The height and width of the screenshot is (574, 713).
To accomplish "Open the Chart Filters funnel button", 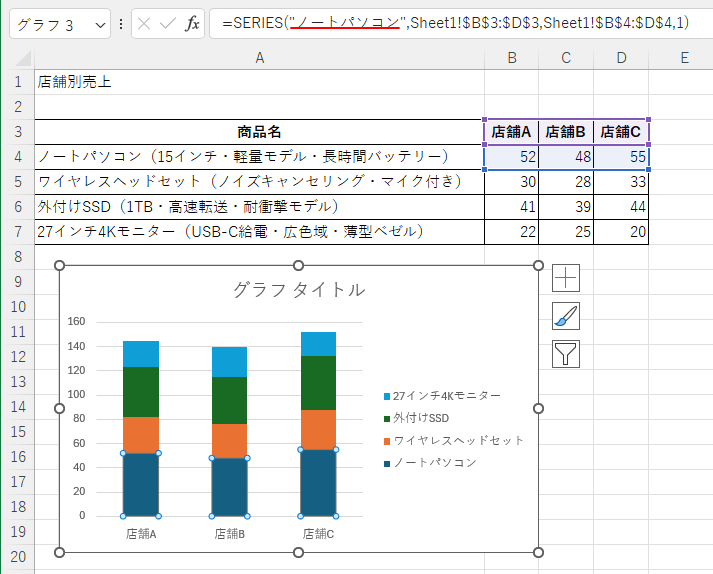I will click(566, 353).
